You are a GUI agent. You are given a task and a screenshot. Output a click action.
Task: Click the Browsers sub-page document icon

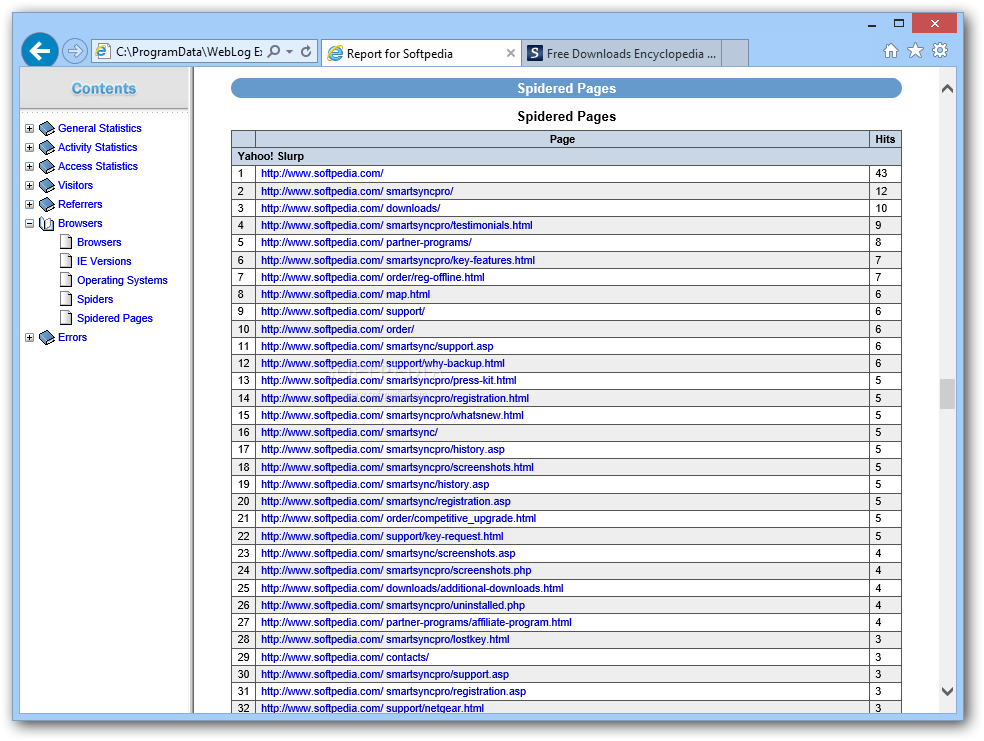66,242
